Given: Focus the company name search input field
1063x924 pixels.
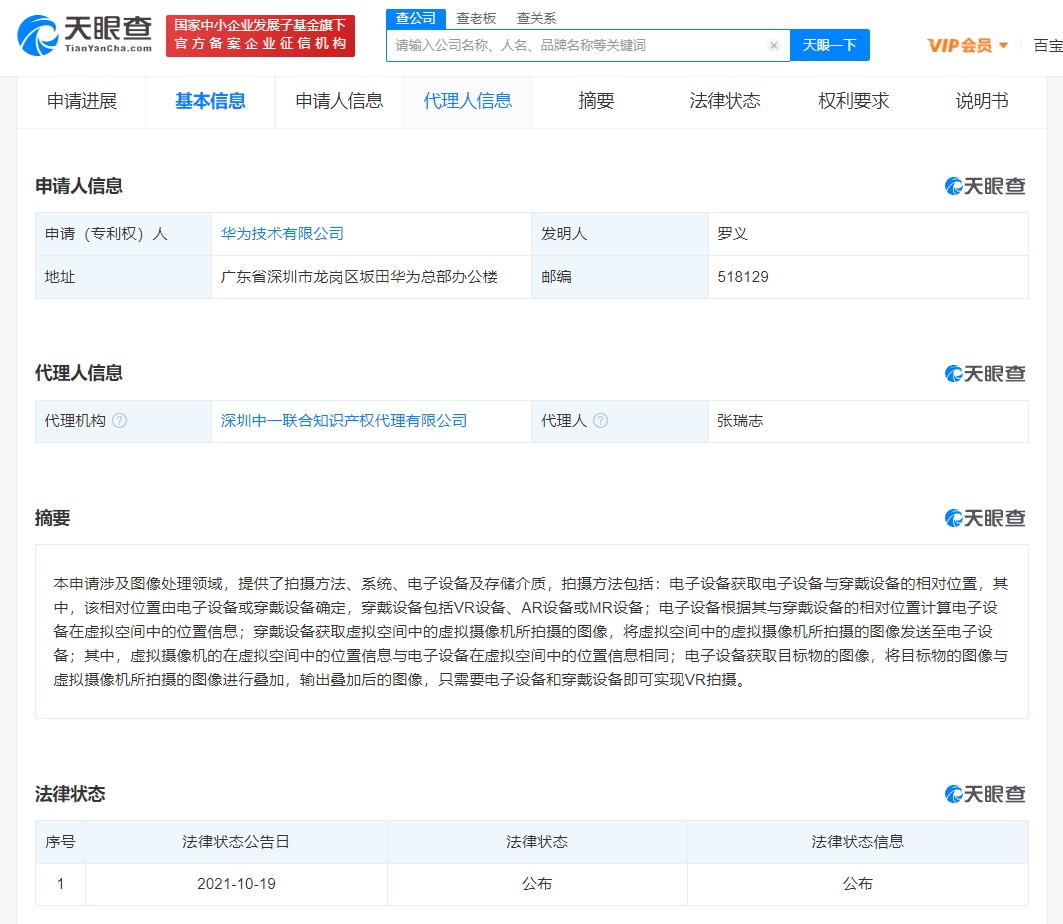Looking at the screenshot, I should pyautogui.click(x=575, y=45).
